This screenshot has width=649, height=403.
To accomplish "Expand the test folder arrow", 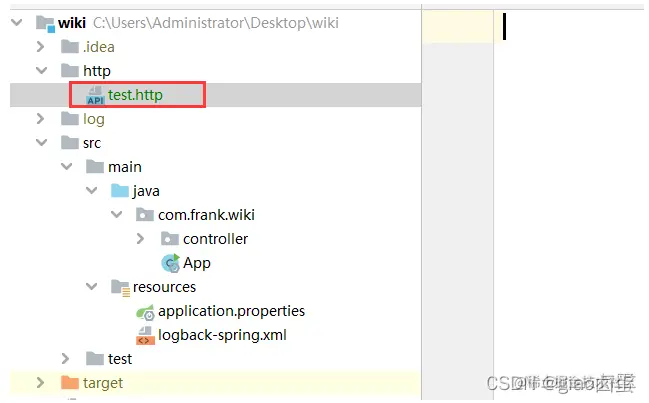I will tap(65, 358).
